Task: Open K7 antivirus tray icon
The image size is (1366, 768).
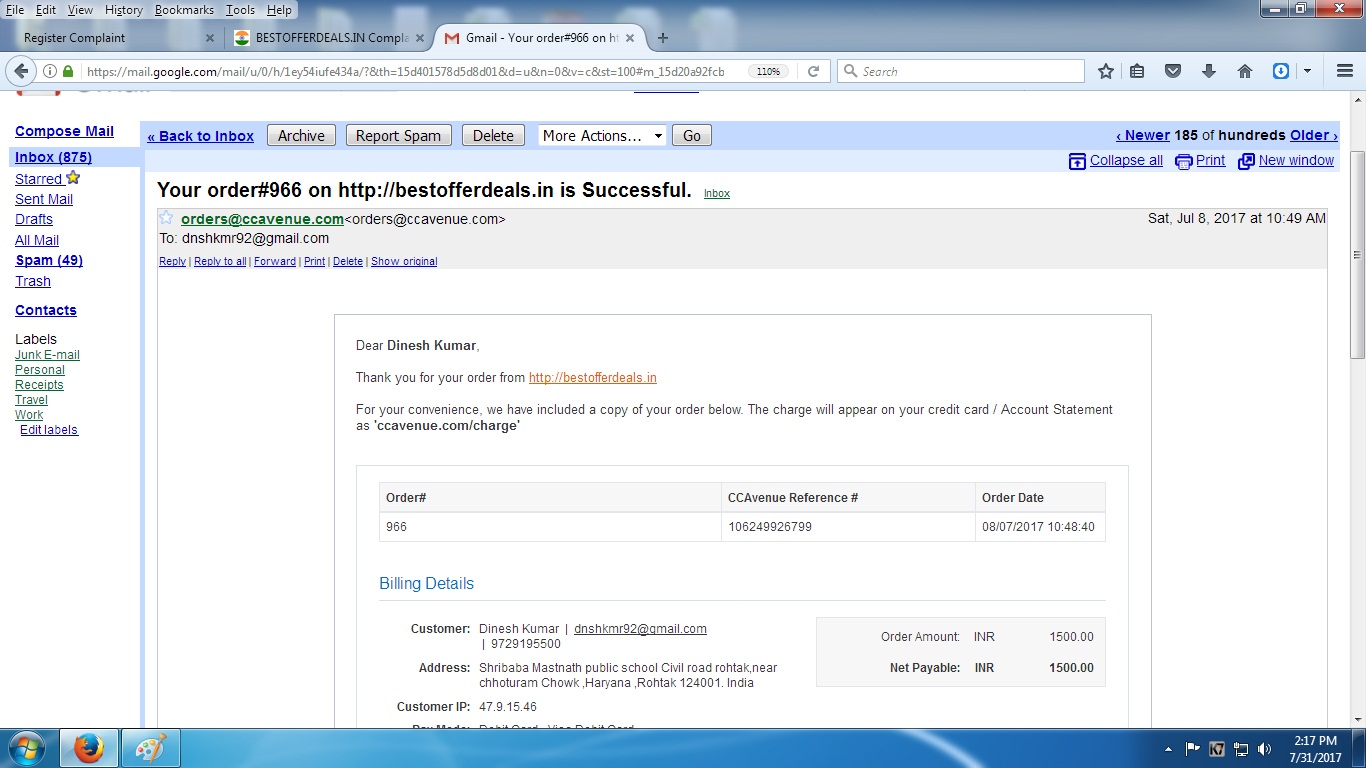Action: (1217, 748)
